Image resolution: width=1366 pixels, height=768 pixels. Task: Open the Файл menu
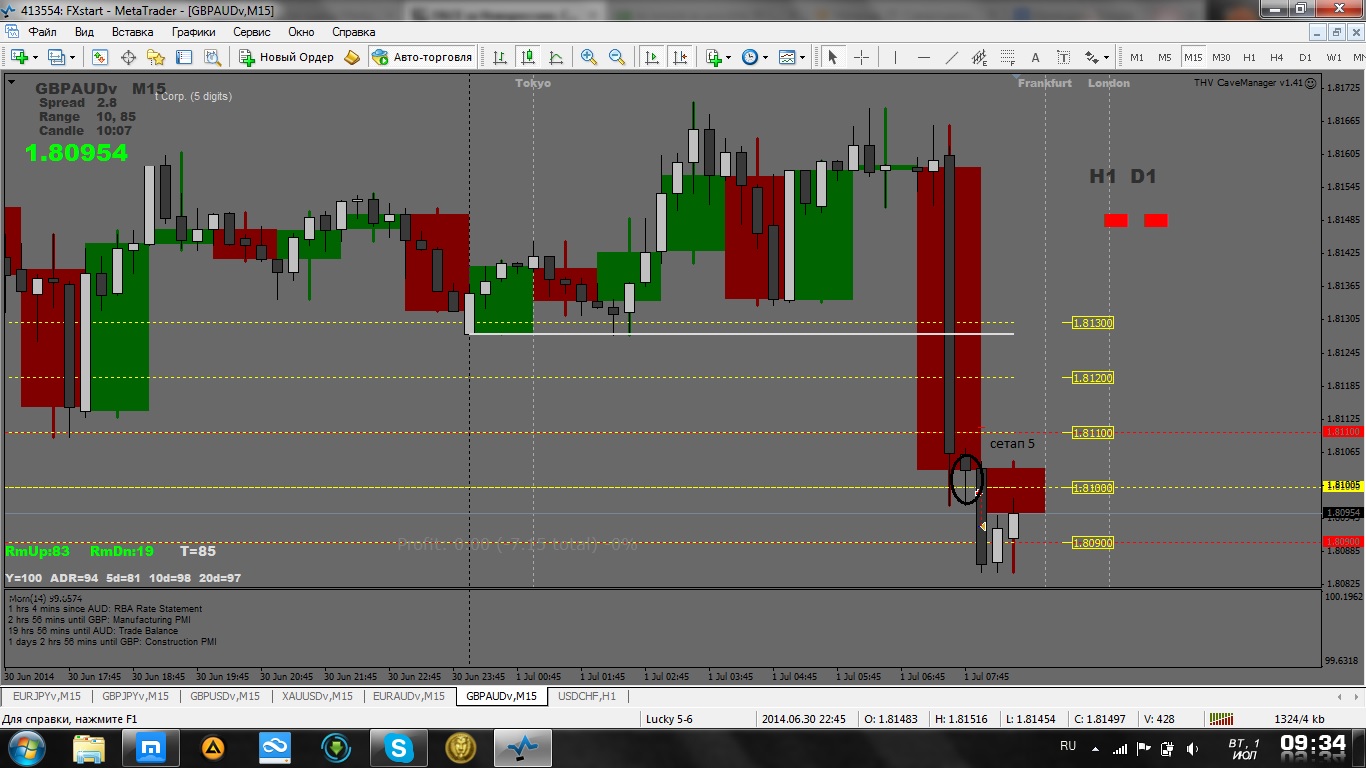(43, 32)
